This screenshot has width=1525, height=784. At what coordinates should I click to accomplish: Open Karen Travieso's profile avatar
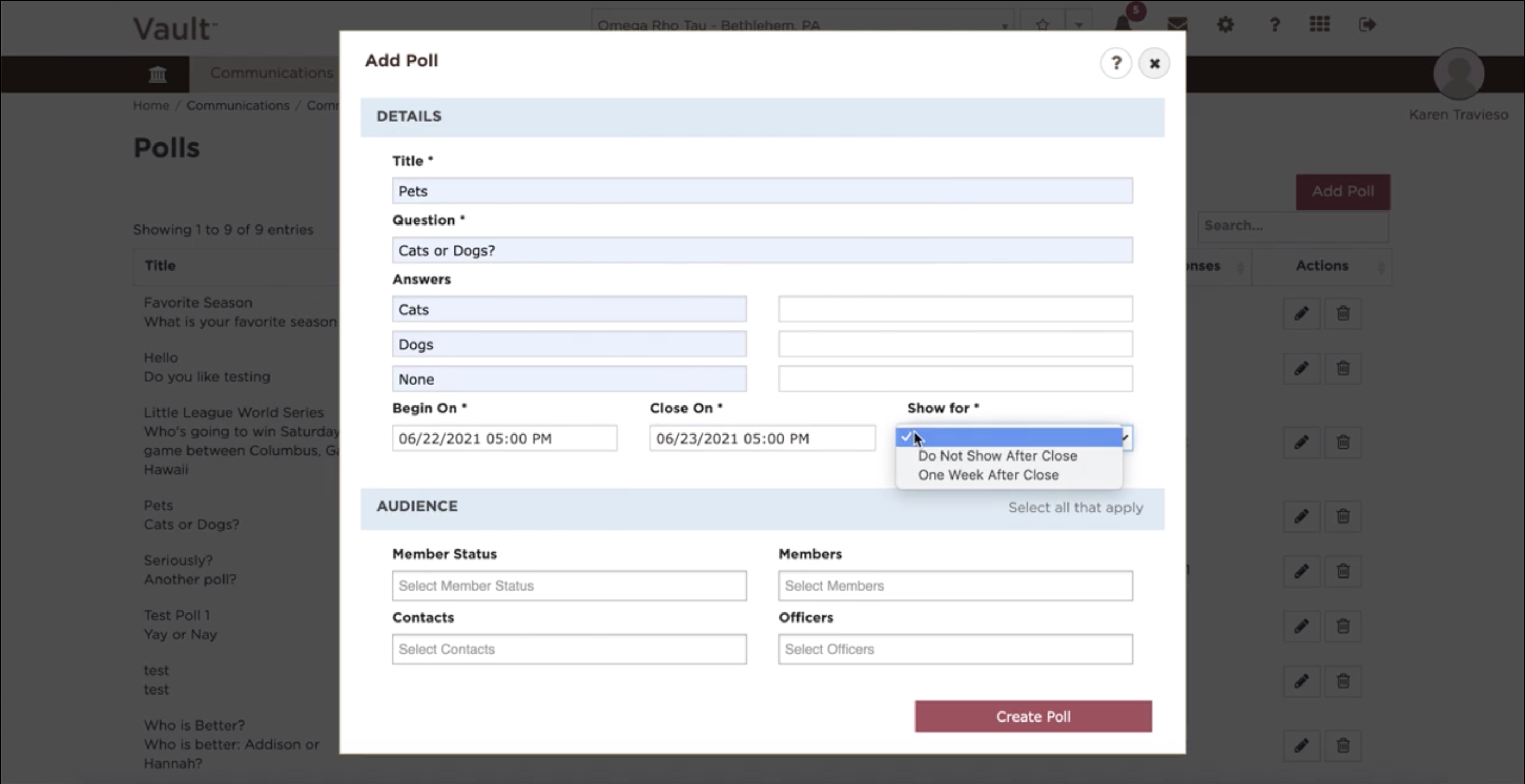[x=1458, y=74]
